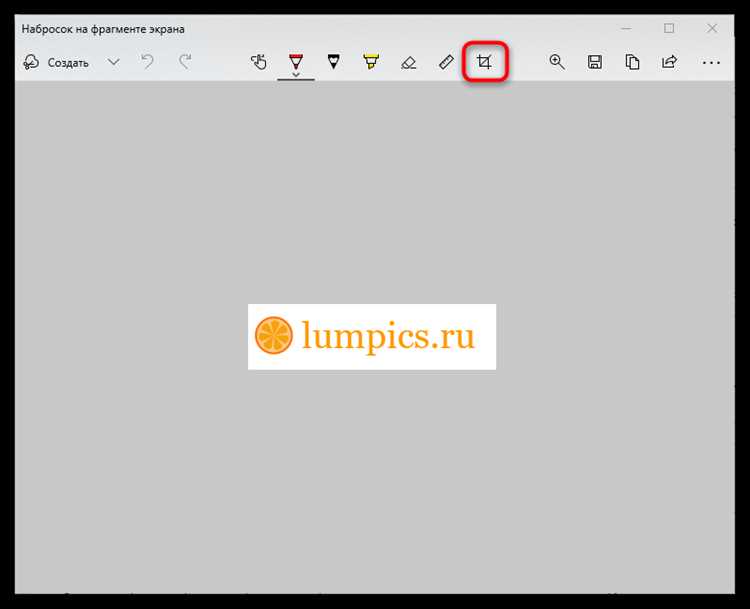The image size is (750, 609).
Task: Click the share arrow icon
Action: coord(670,62)
